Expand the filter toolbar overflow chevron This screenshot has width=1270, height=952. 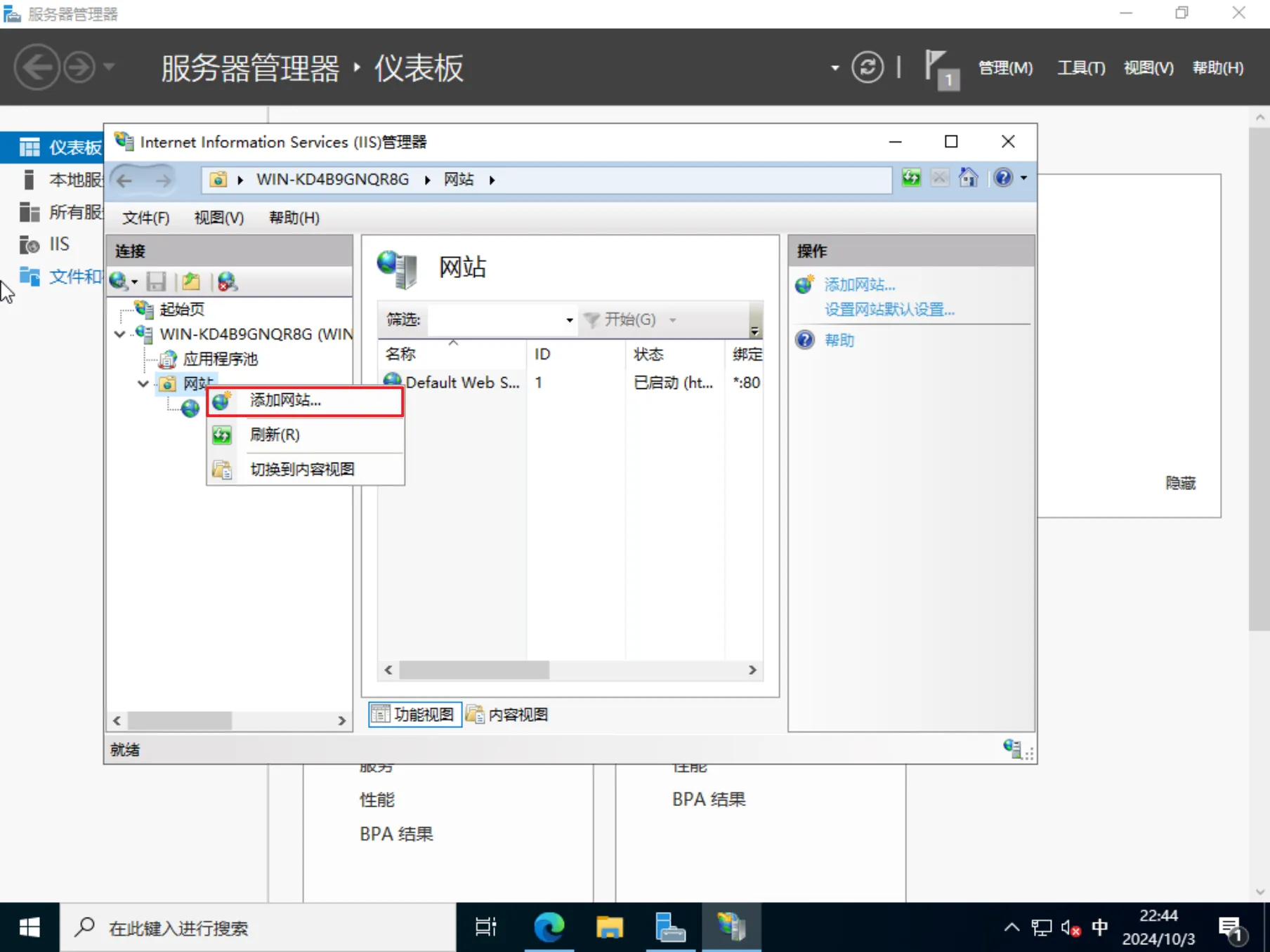click(754, 331)
